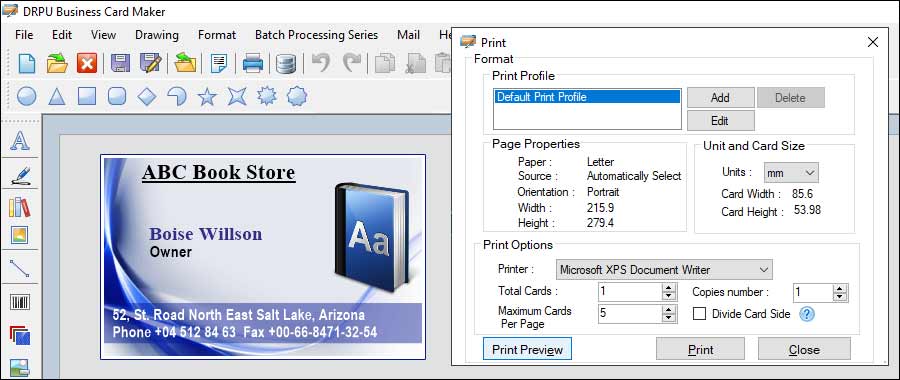Select the five-point star shape tool
The width and height of the screenshot is (900, 380).
click(x=207, y=96)
